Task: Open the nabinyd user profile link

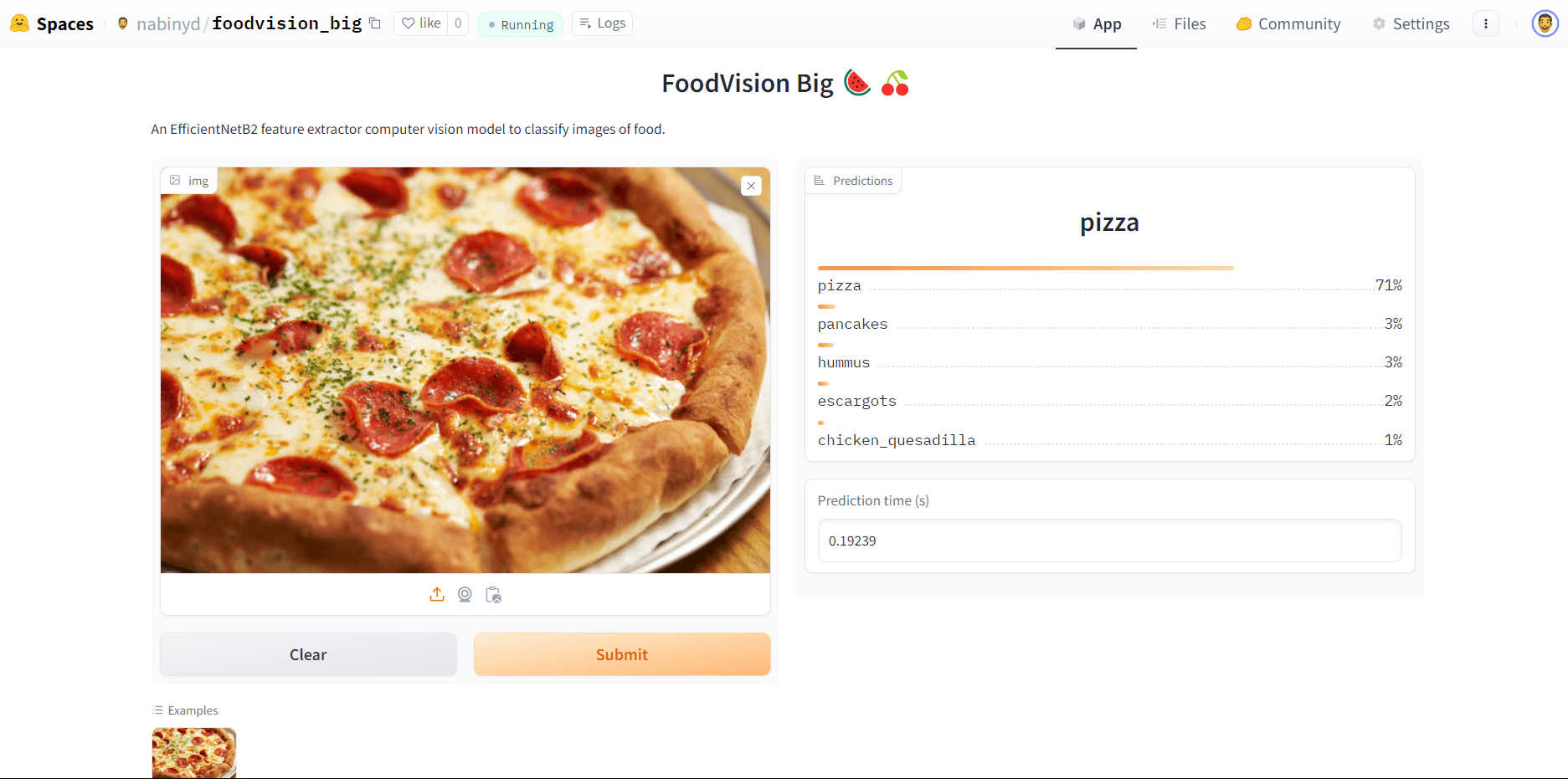Action: point(168,23)
